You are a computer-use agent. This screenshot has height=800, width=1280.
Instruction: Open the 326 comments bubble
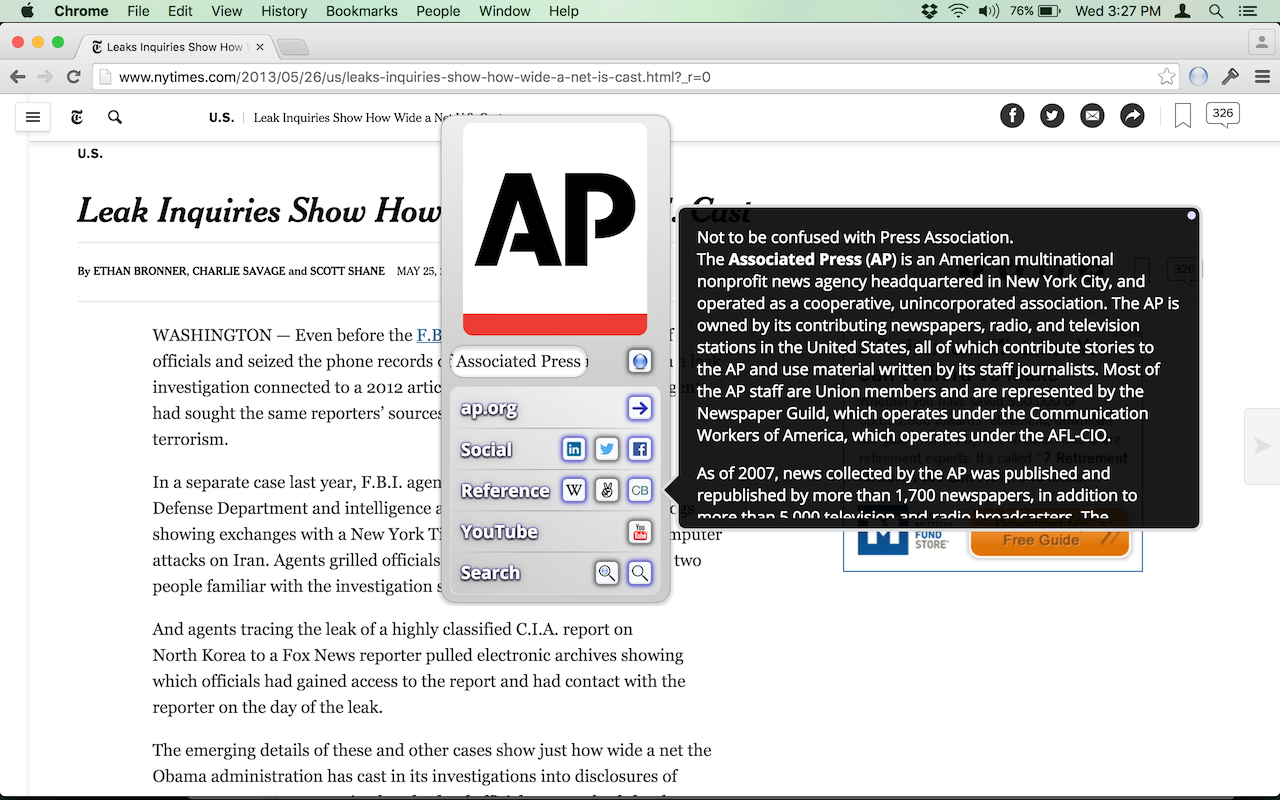(x=1222, y=115)
